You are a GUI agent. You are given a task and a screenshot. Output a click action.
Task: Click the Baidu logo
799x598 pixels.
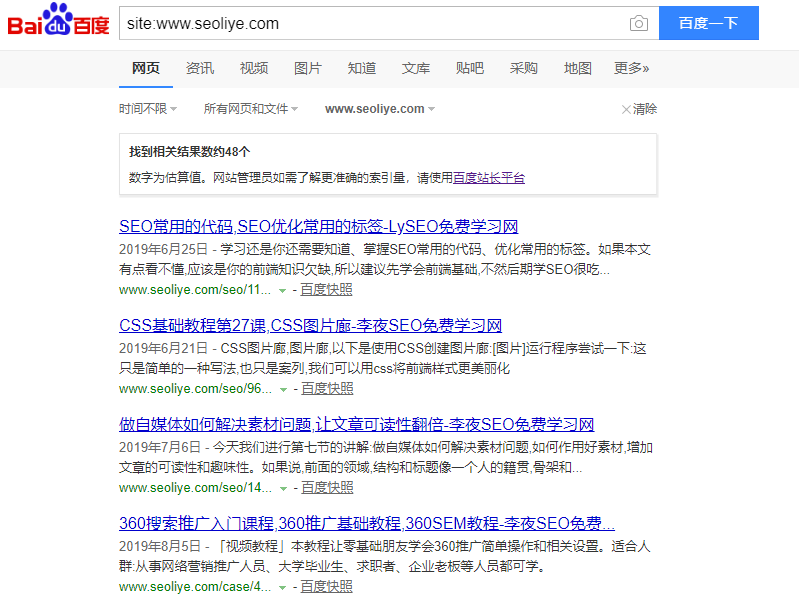[58, 20]
